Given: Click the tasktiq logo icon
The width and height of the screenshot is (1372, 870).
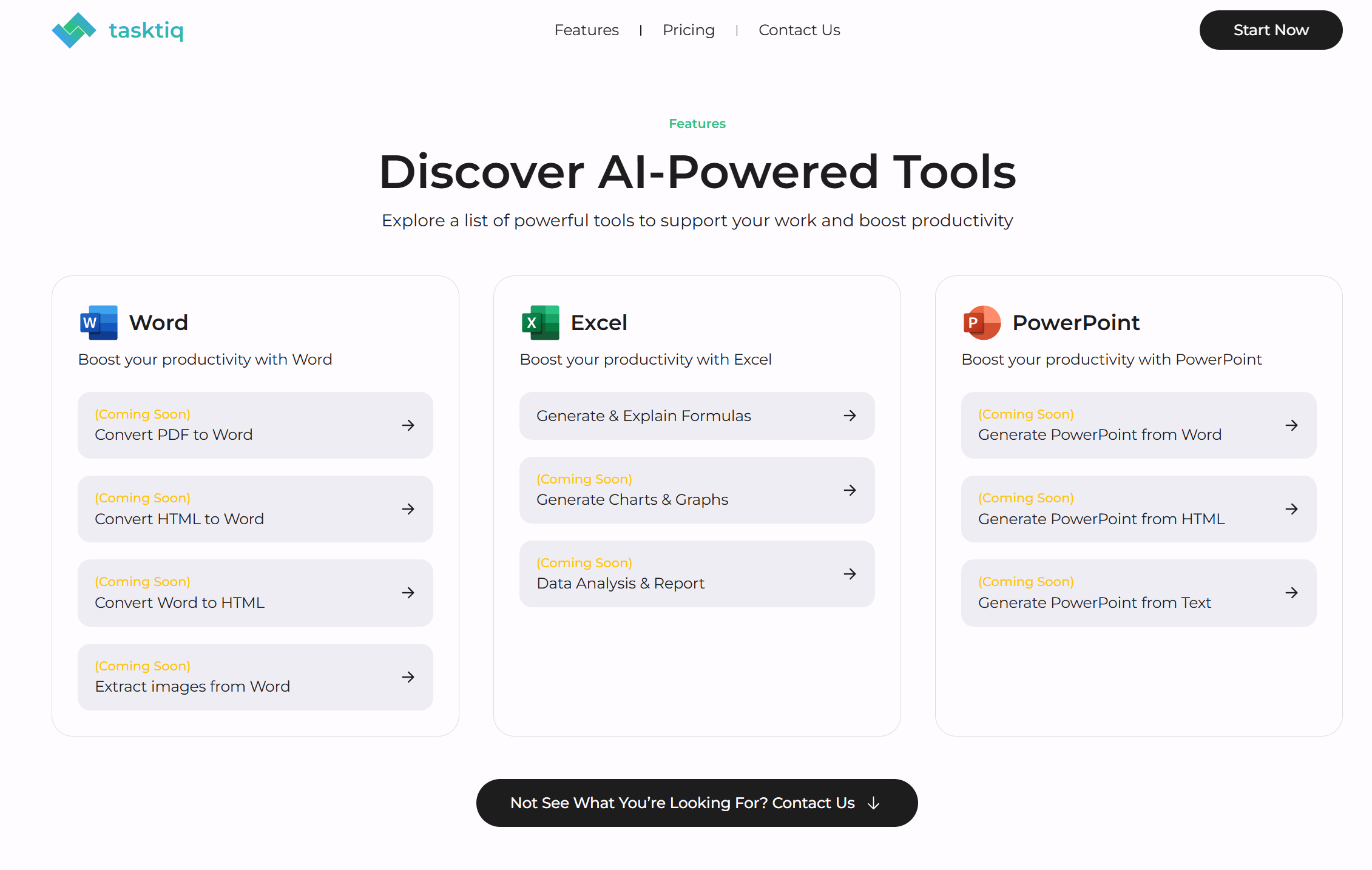Looking at the screenshot, I should tap(73, 30).
